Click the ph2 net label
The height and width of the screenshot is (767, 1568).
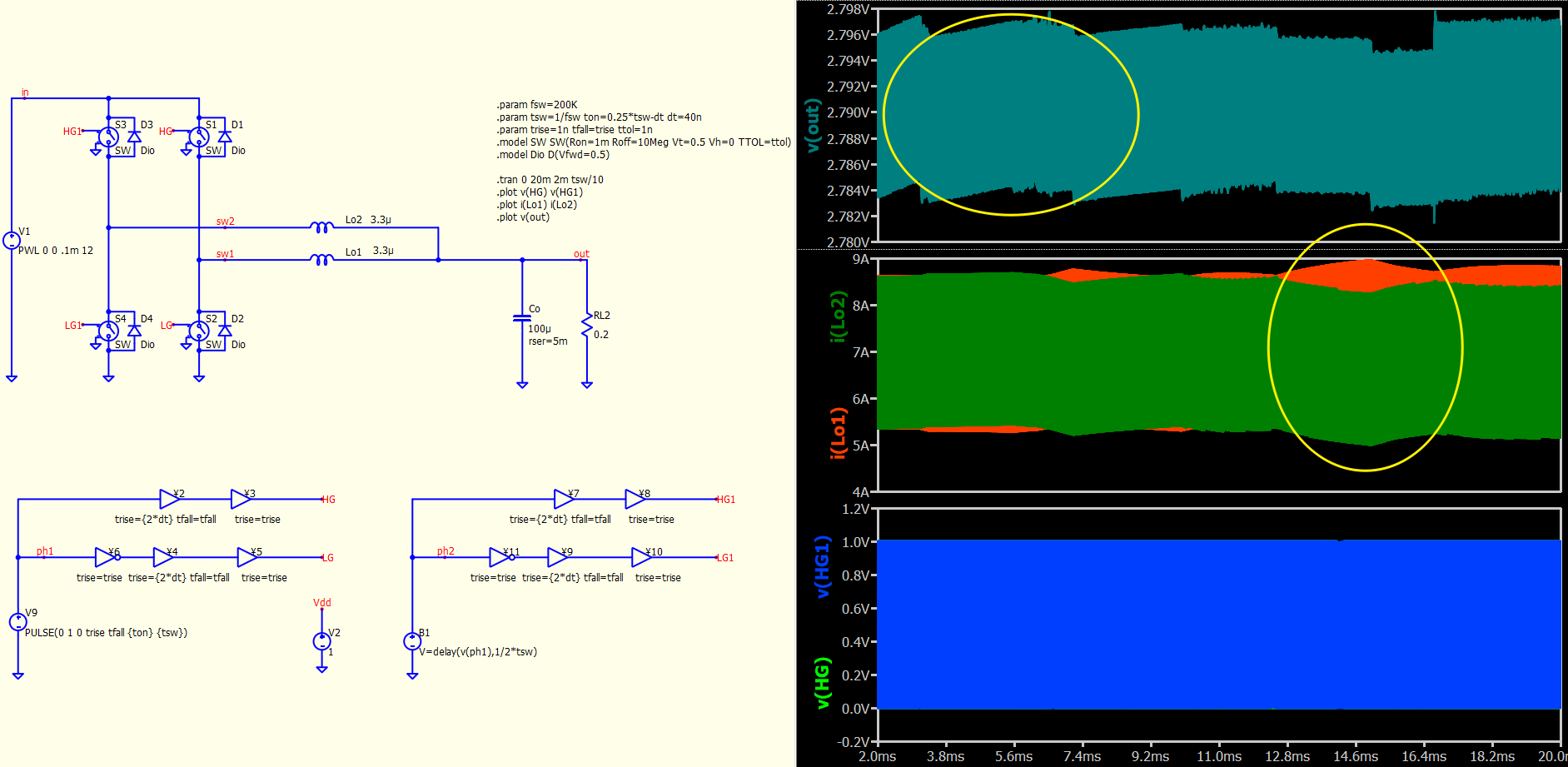446,551
